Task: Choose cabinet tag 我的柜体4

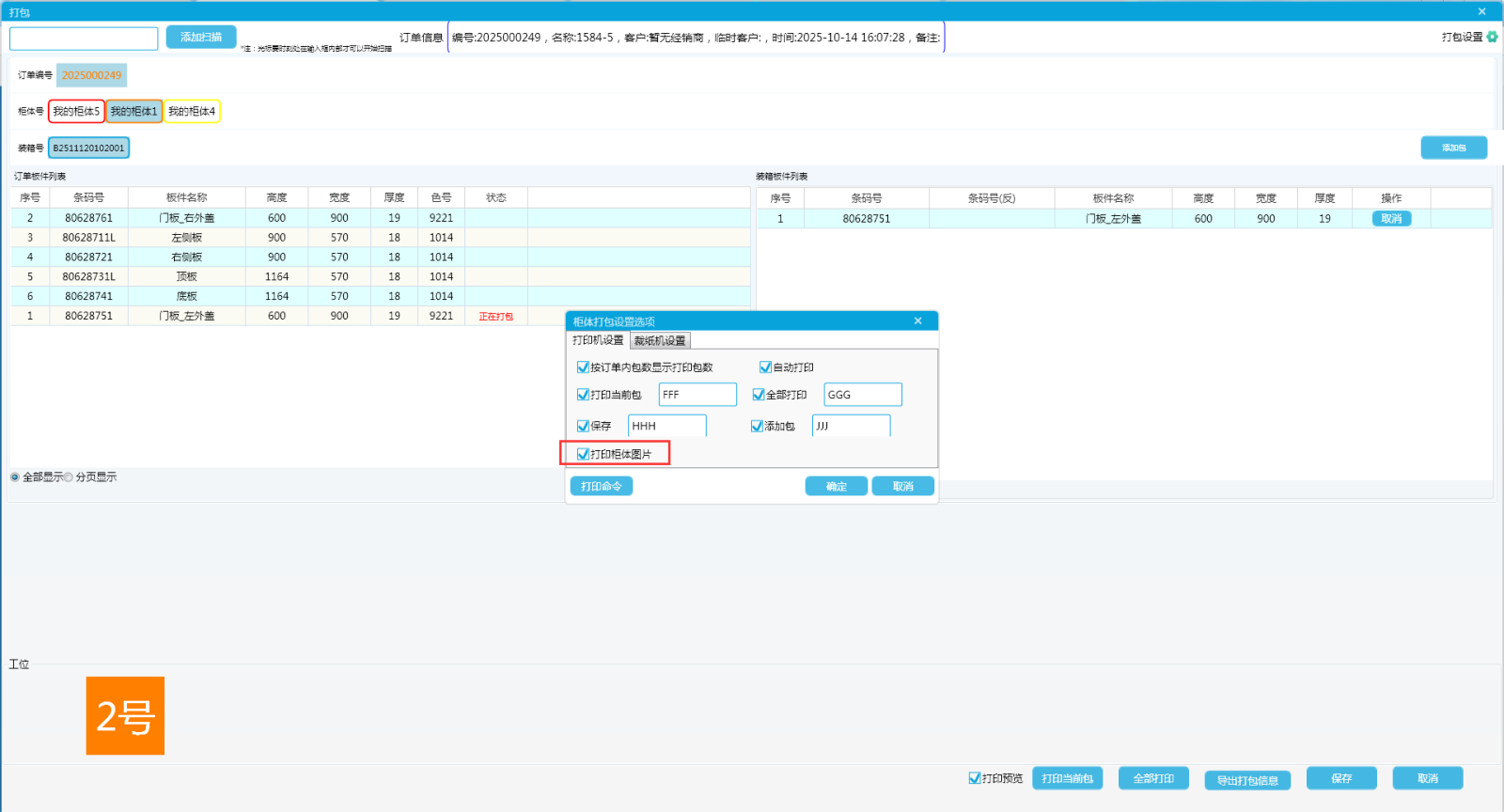Action: (192, 112)
